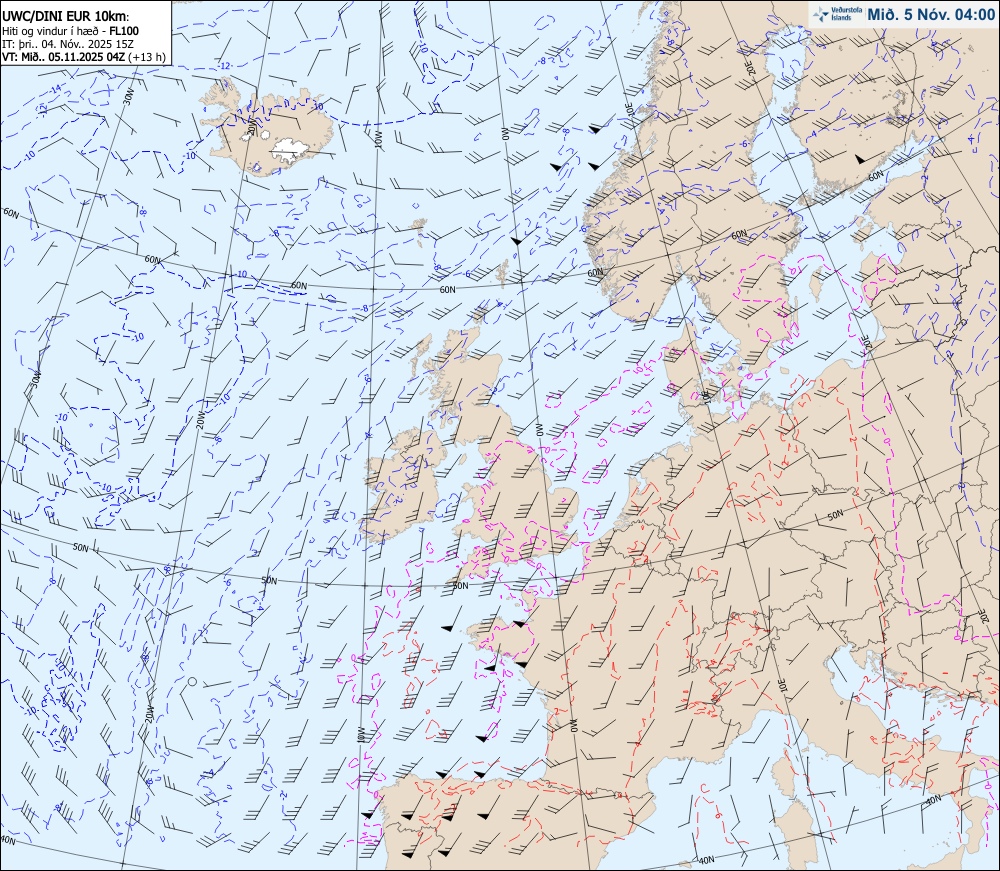Click the 'UWC/DINI EUR 10km' title
This screenshot has width=1000, height=871.
[65, 17]
